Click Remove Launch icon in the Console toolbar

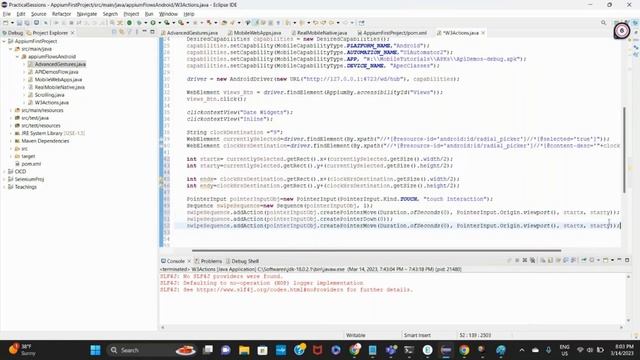point(525,260)
